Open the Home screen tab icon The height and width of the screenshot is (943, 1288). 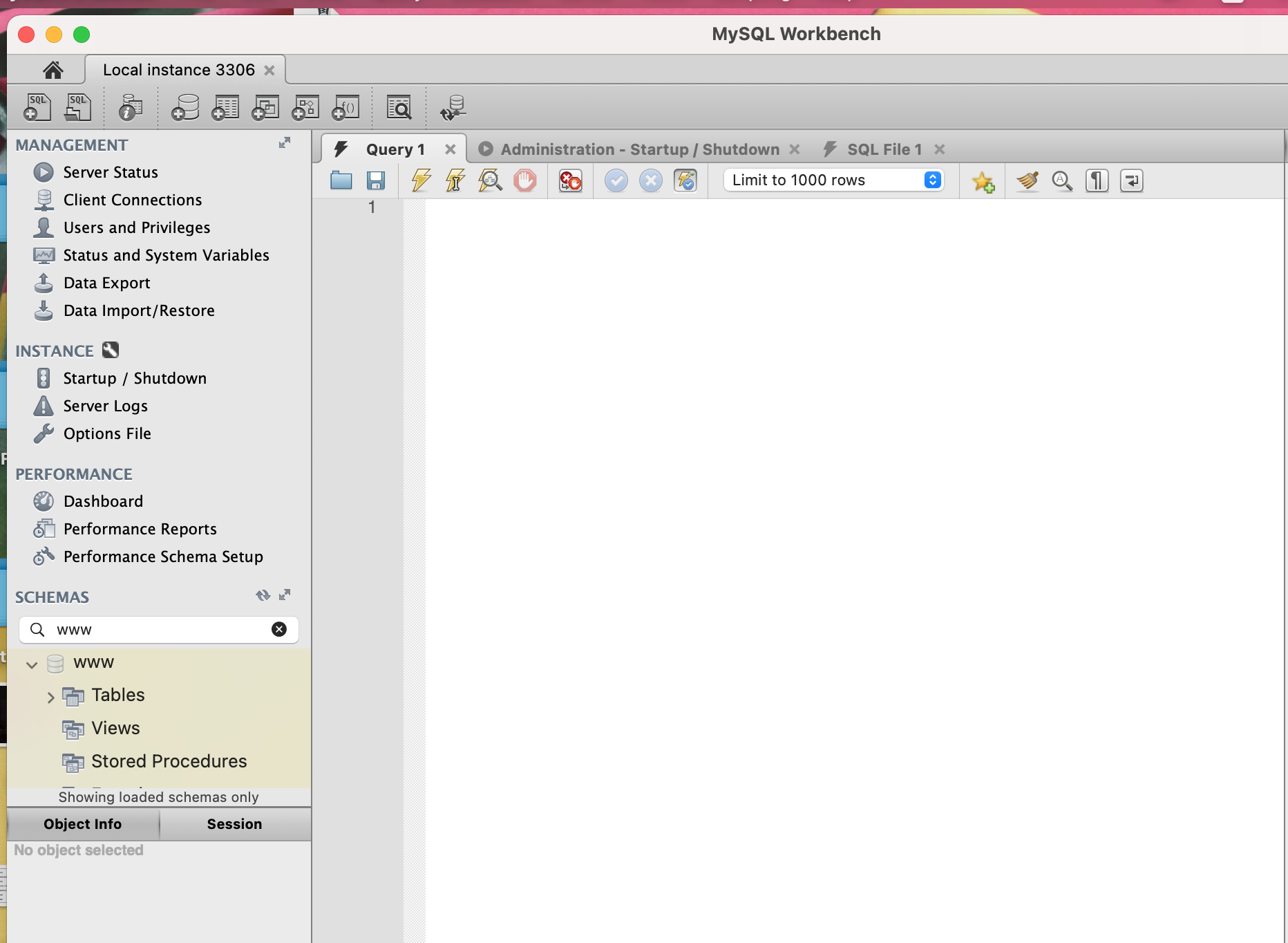tap(53, 70)
